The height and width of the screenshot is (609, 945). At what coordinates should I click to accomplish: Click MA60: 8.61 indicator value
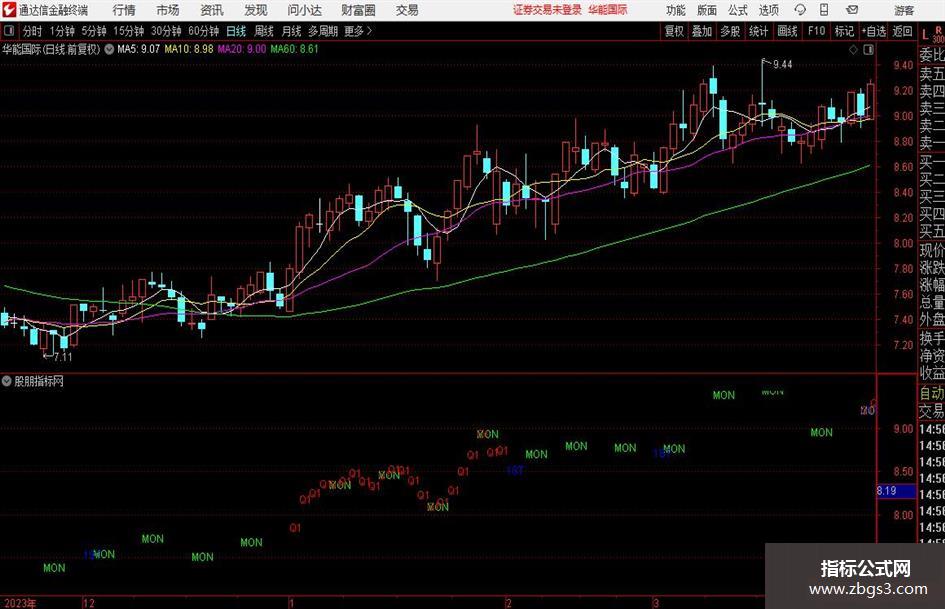click(294, 49)
